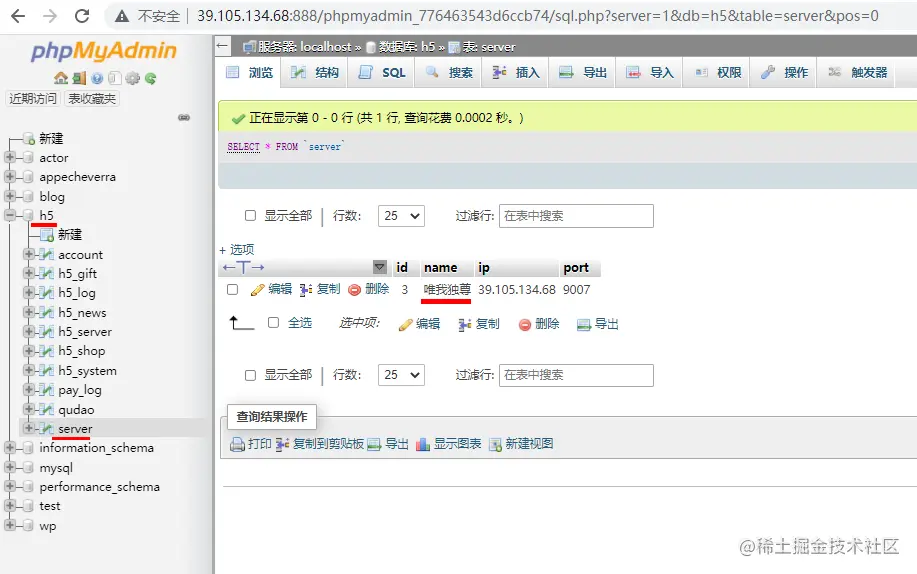Click the Print icon in query results operations
Image resolution: width=917 pixels, height=574 pixels.
pos(237,445)
